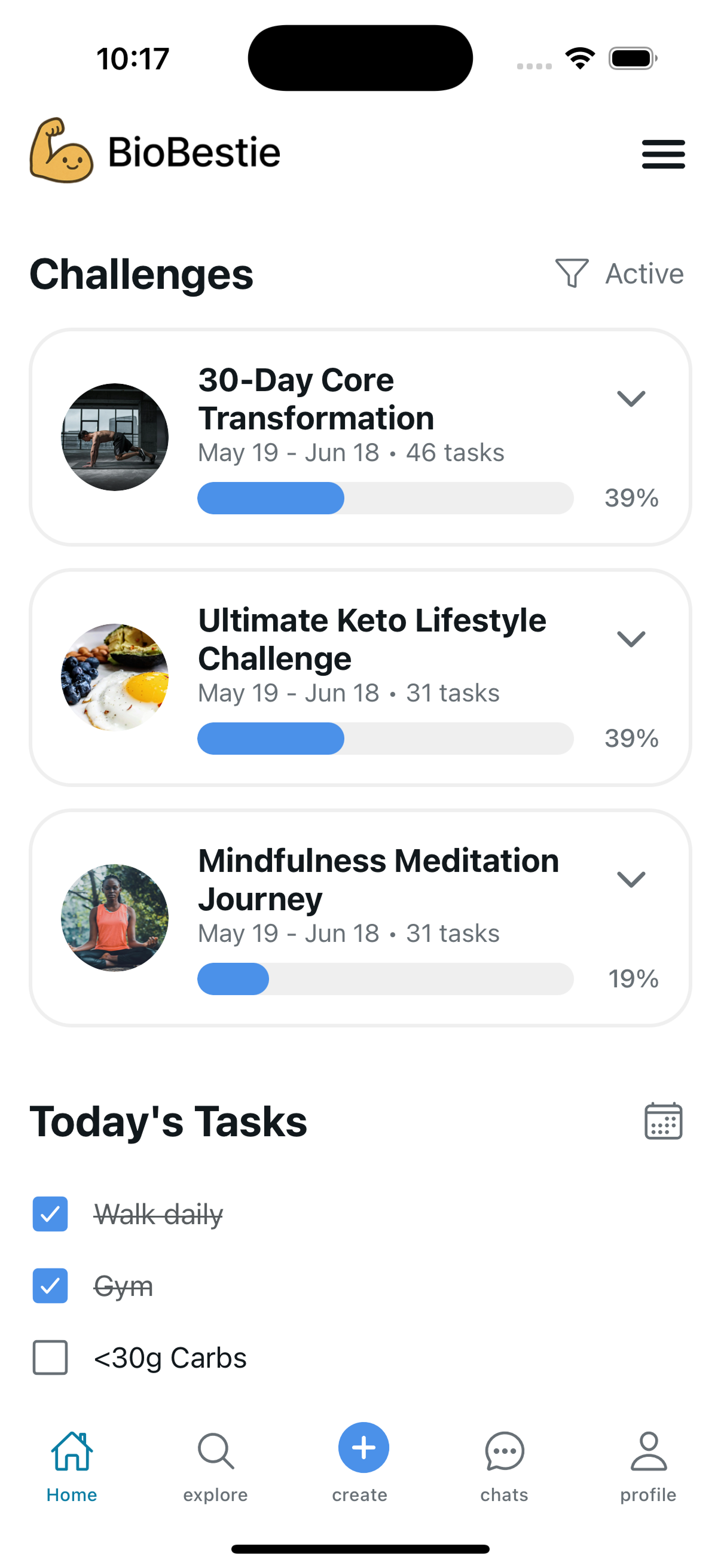Check the <30g Carbs task
Image resolution: width=721 pixels, height=1568 pixels.
click(x=50, y=1357)
